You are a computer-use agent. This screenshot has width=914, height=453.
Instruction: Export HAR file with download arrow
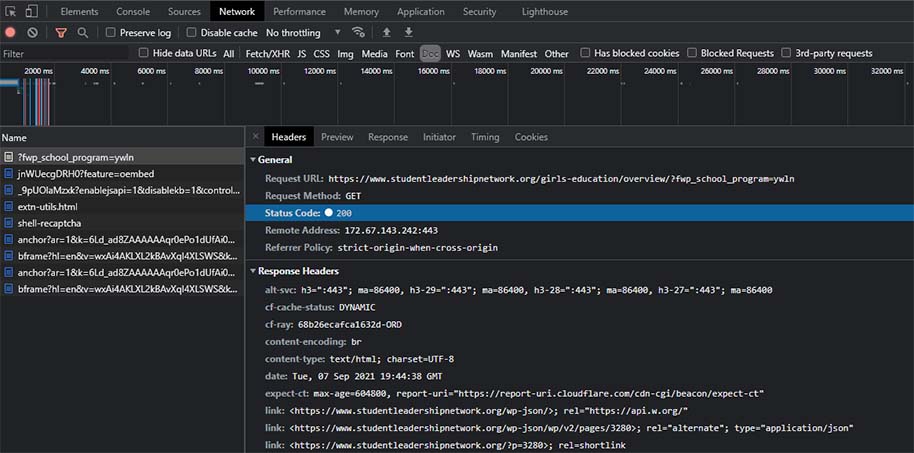tap(407, 33)
